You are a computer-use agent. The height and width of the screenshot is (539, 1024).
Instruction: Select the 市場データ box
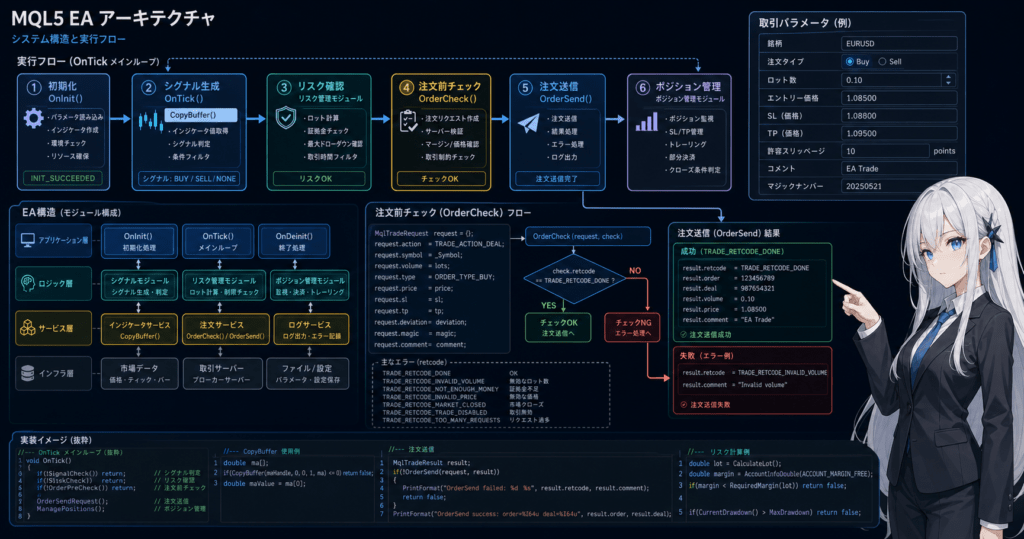139,373
